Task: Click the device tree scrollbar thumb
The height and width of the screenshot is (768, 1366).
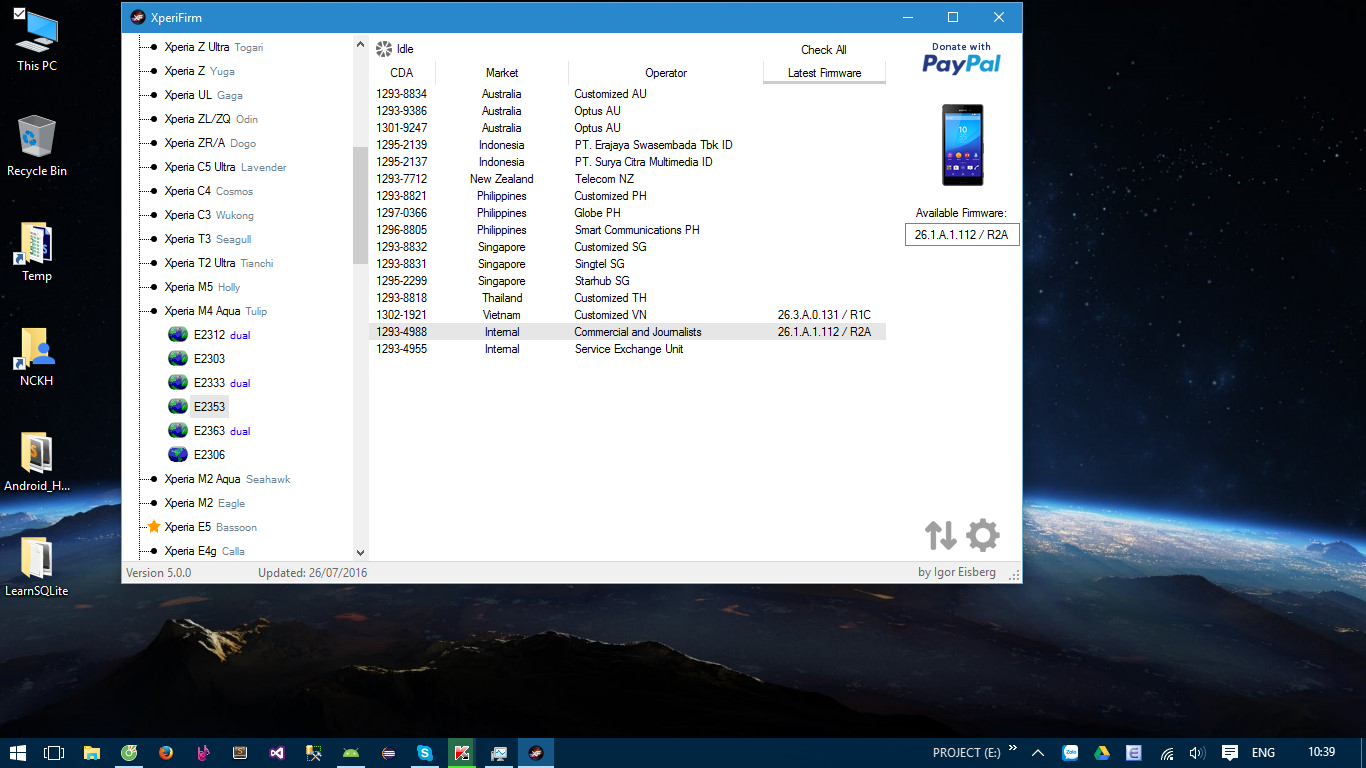Action: [x=360, y=205]
